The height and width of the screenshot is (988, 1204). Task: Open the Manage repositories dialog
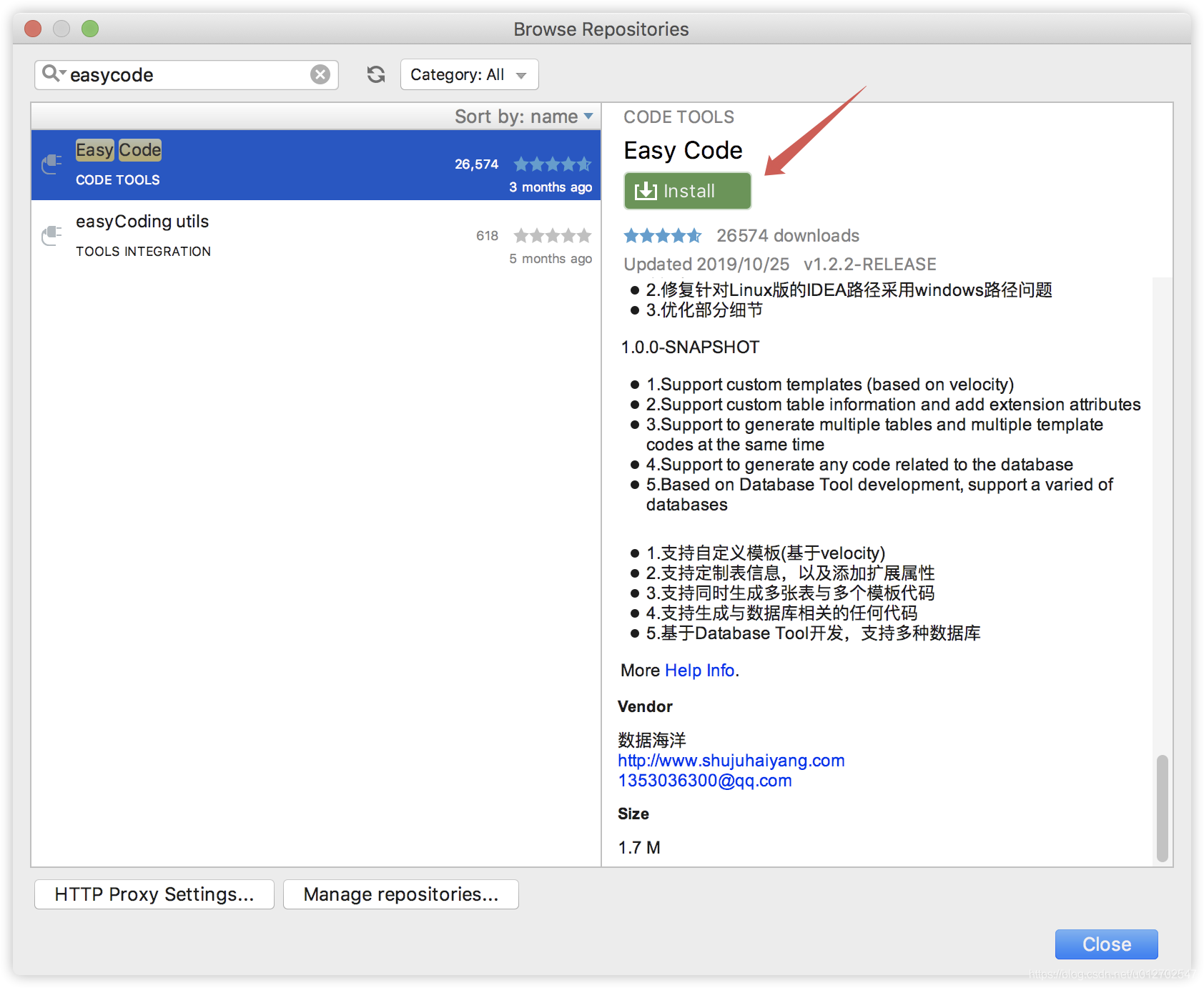click(400, 894)
